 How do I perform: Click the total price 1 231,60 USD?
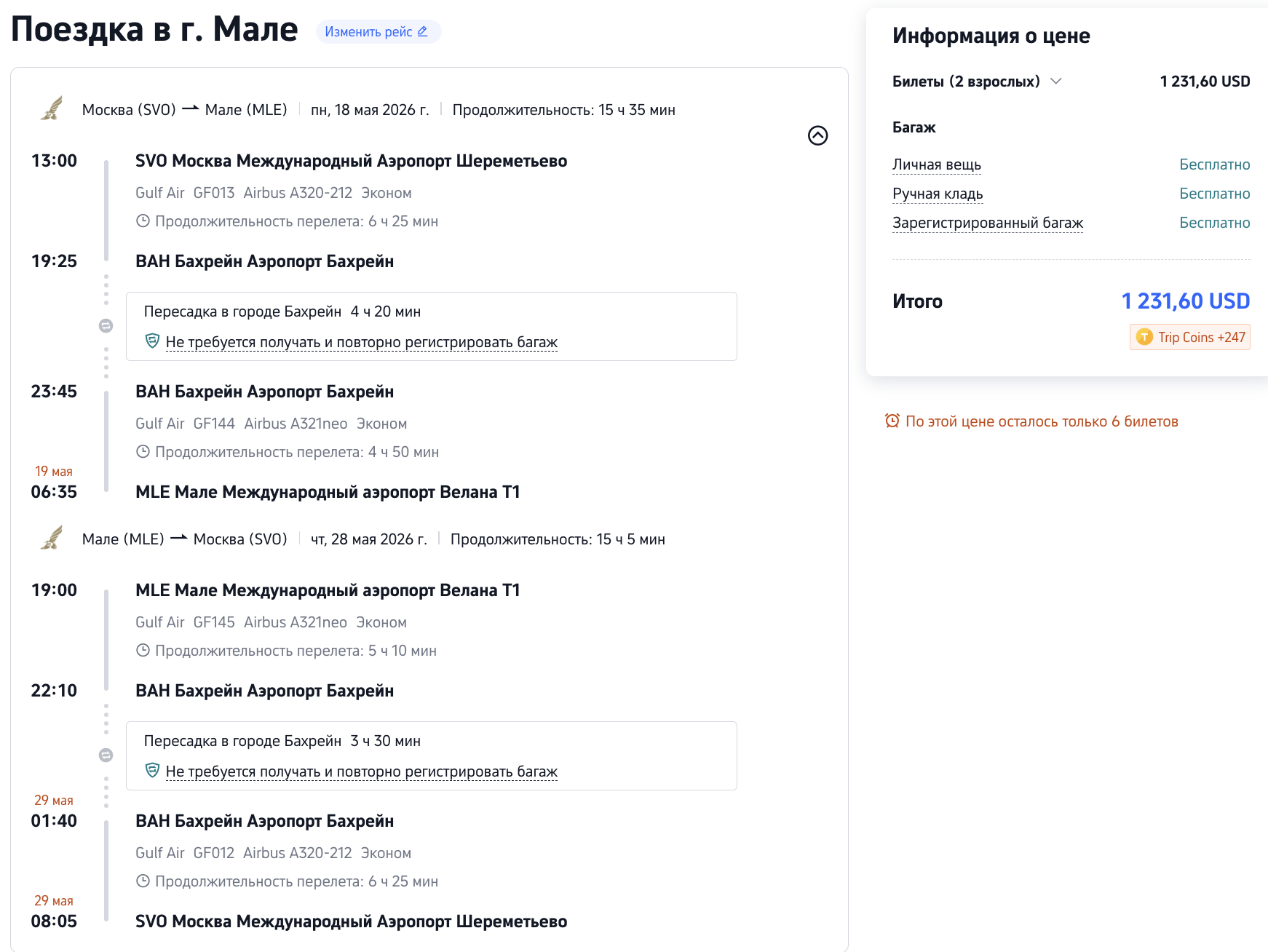1185,301
